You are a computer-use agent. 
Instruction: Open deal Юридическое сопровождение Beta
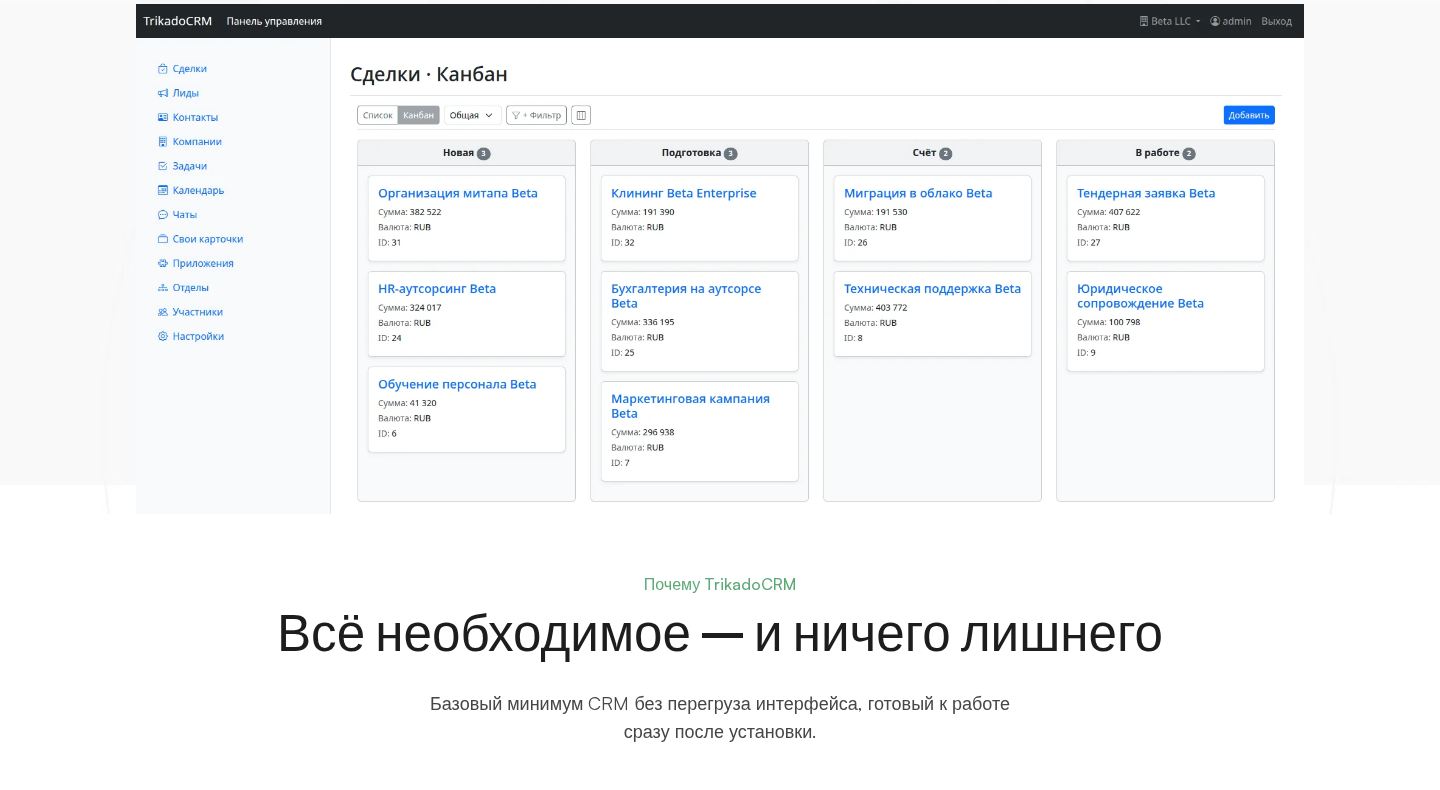point(1140,296)
